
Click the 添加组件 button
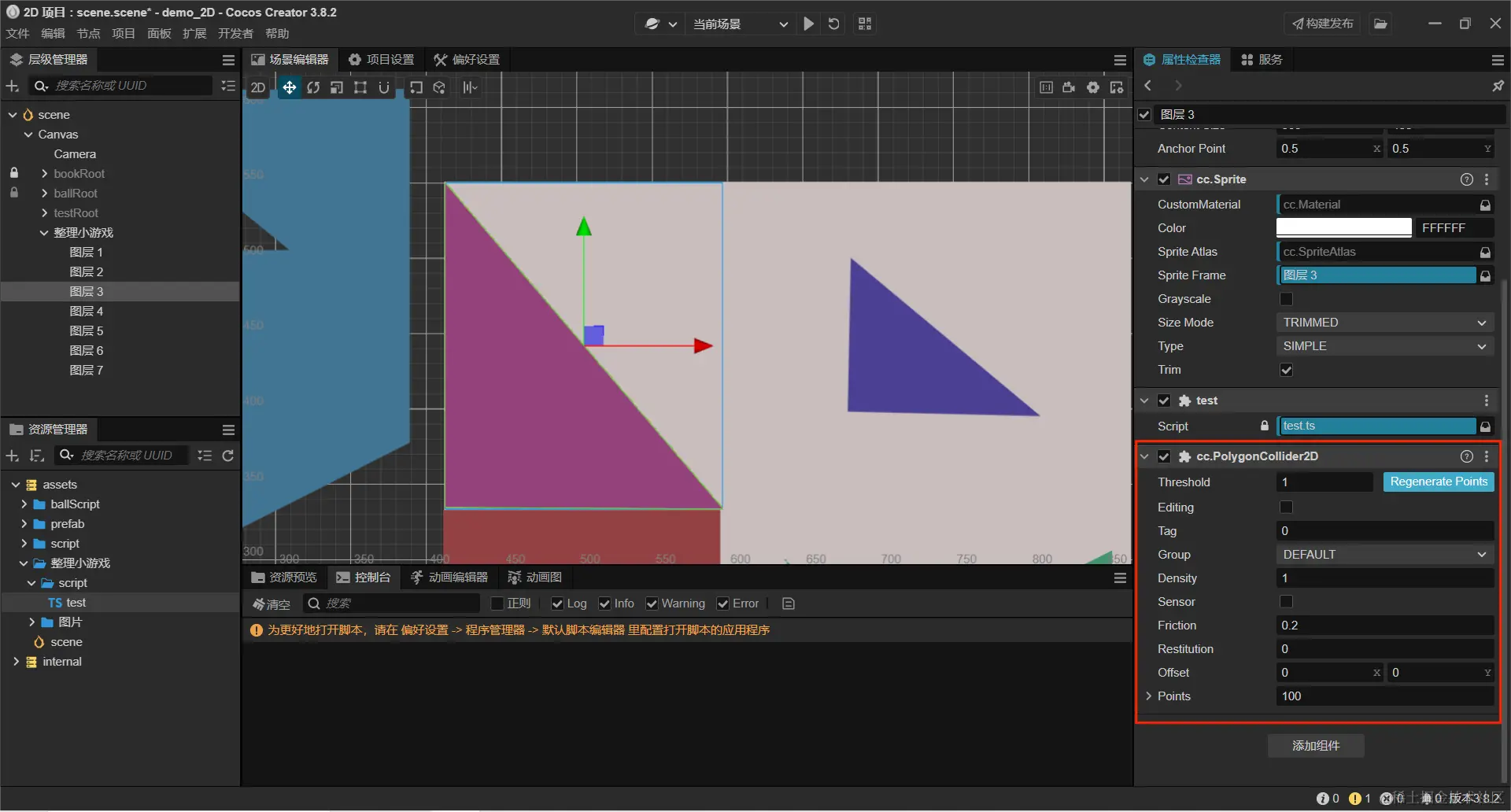point(1316,745)
